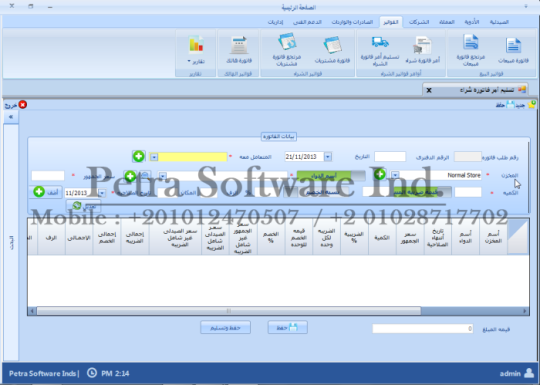Expand the Normal Store warehouse dropdown
The width and height of the screenshot is (540, 385).
click(x=395, y=175)
